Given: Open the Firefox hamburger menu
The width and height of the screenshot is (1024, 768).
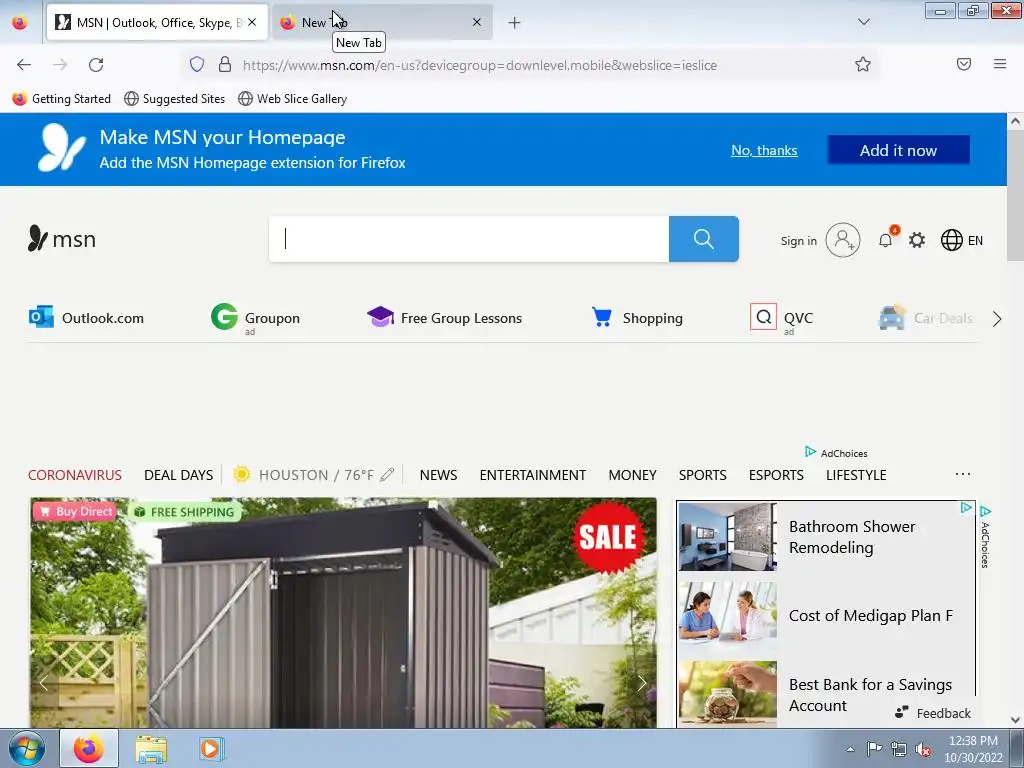Looking at the screenshot, I should pos(999,64).
